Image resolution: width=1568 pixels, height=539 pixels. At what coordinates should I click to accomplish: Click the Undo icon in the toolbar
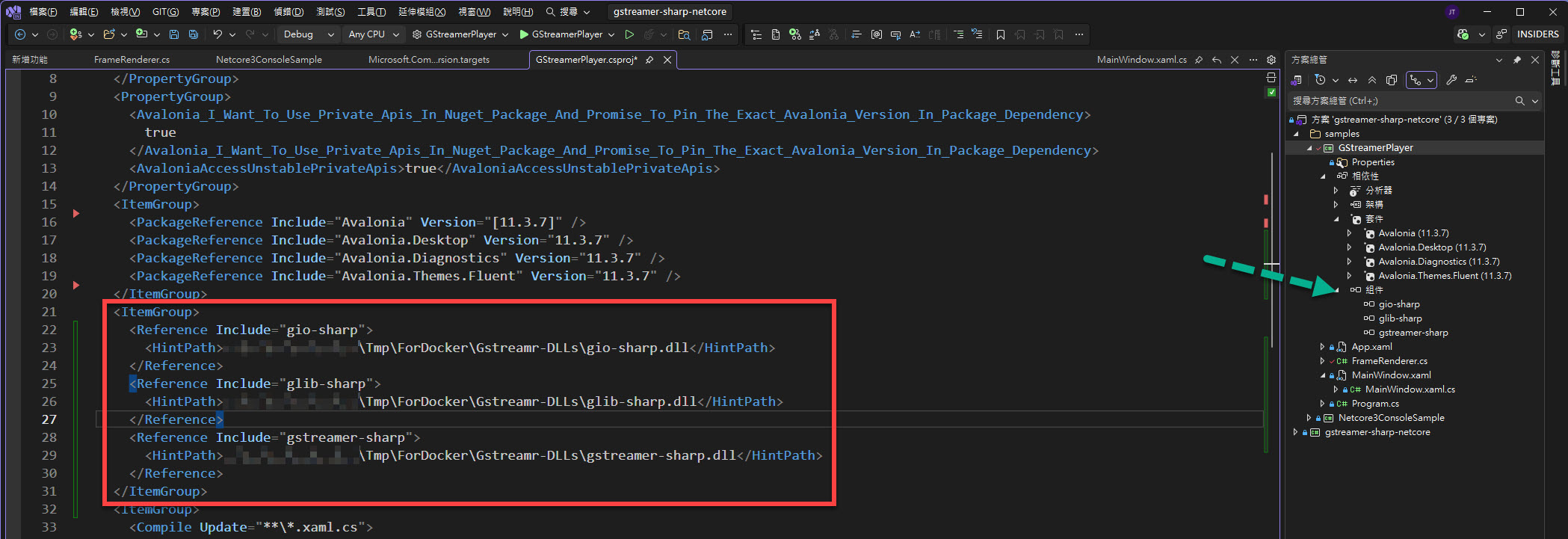pyautogui.click(x=217, y=34)
